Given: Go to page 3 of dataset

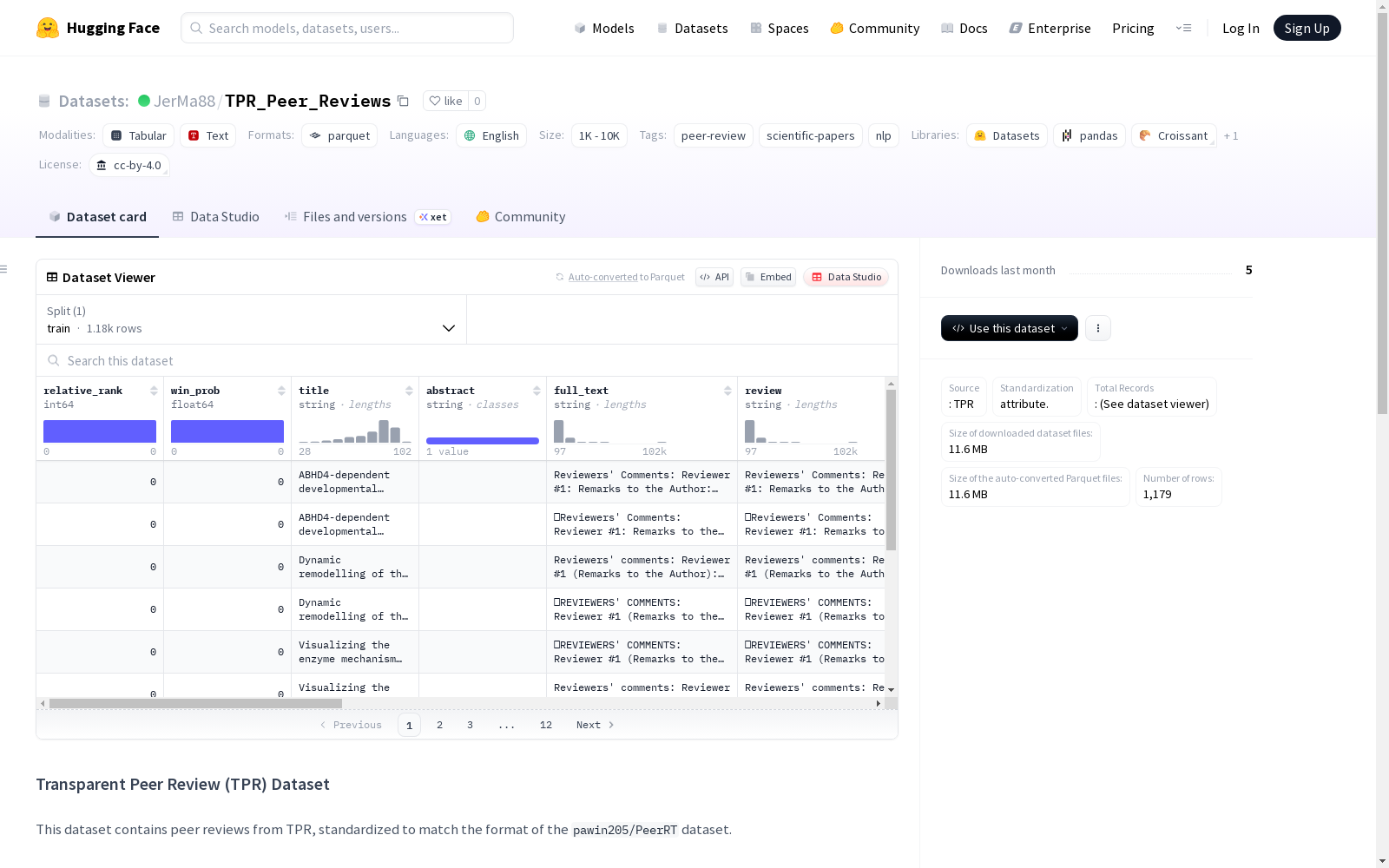Looking at the screenshot, I should pos(471,725).
